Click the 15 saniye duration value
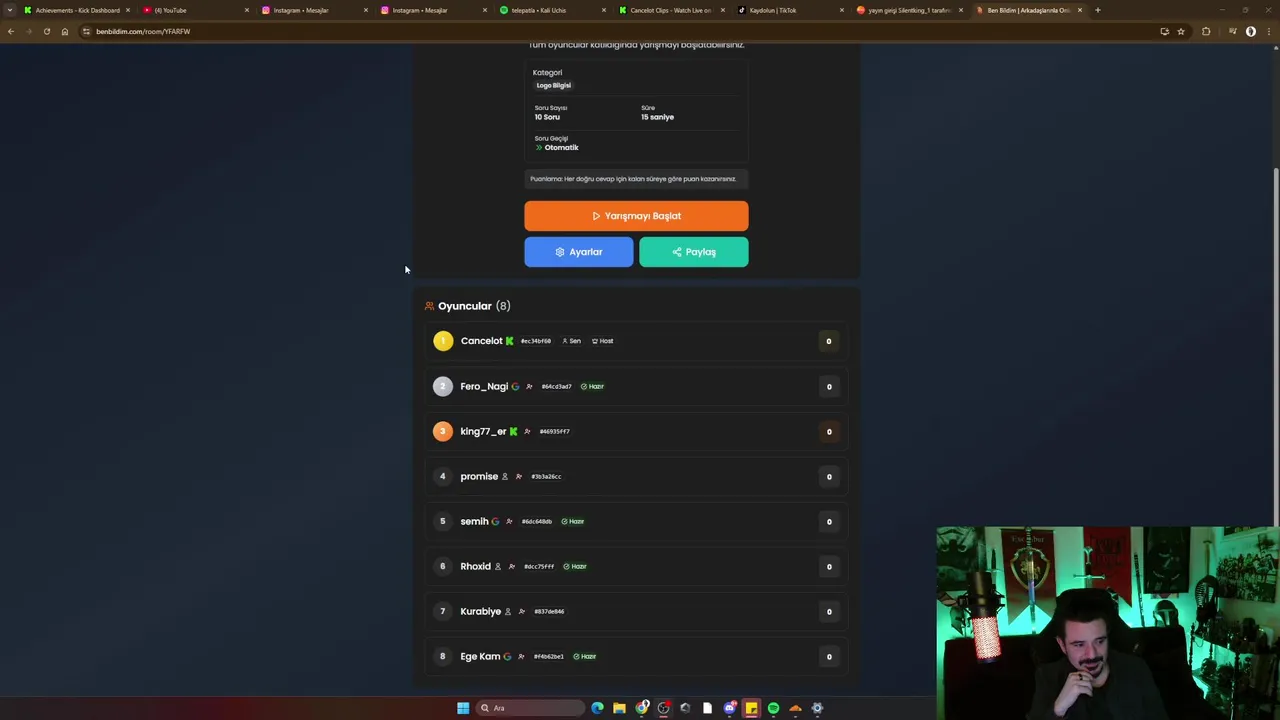1280x720 pixels. click(657, 117)
